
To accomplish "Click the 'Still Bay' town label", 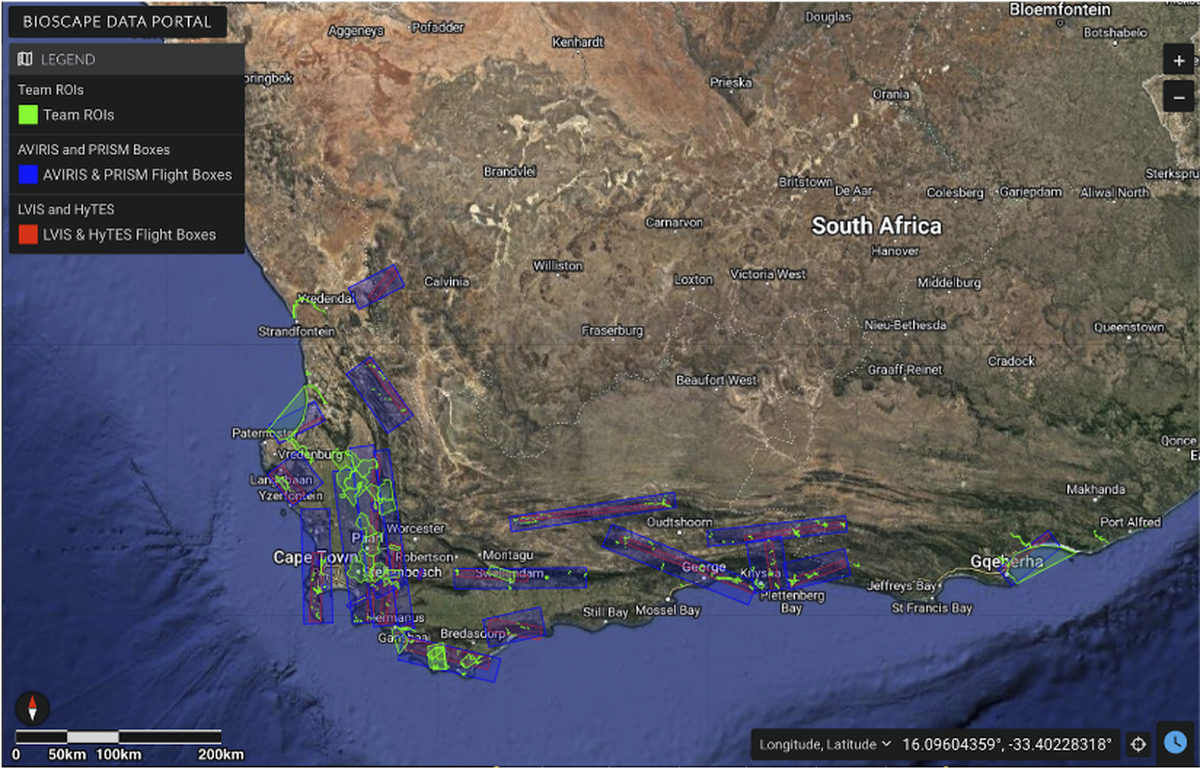I will 605,612.
